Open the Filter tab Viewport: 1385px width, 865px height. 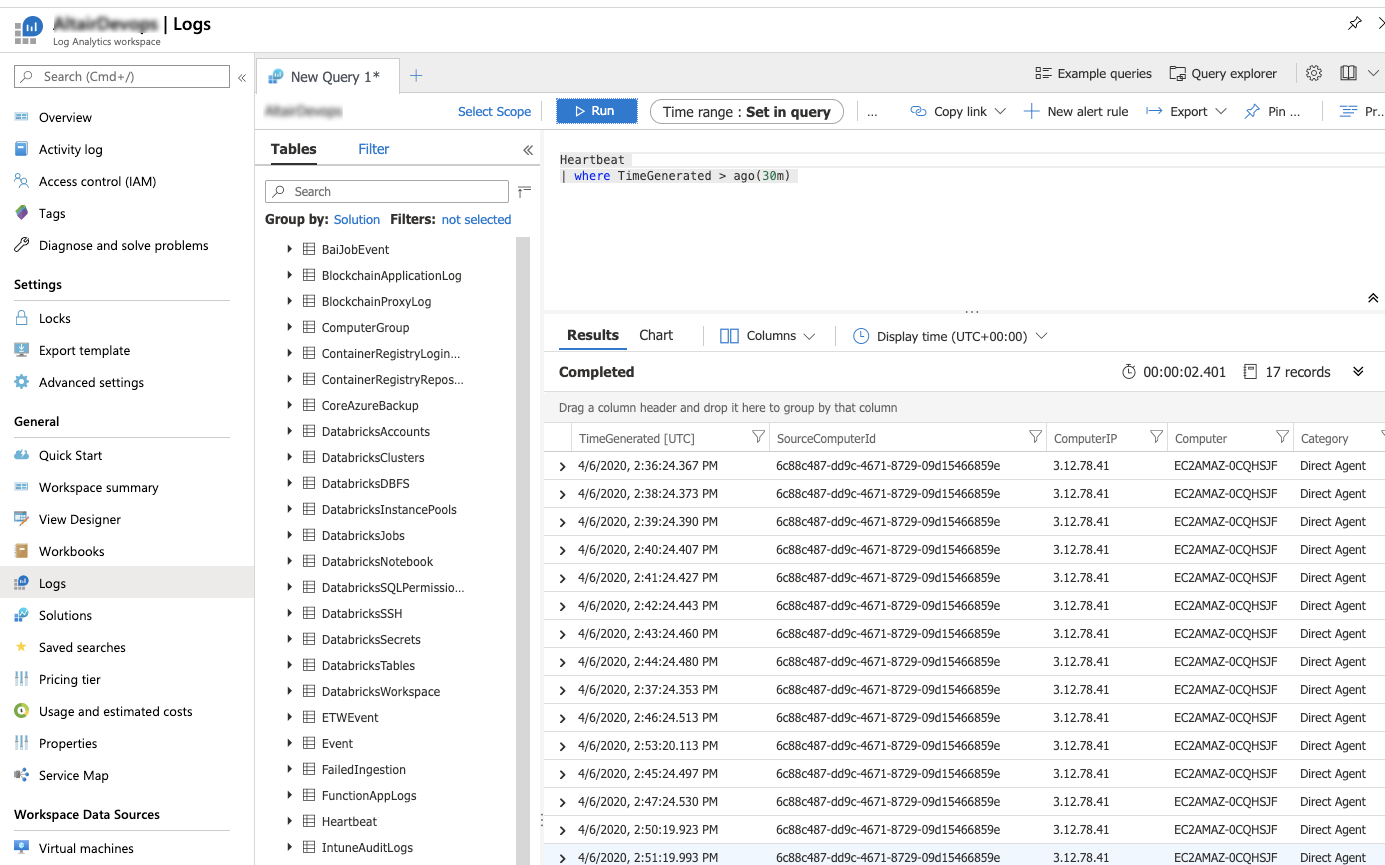click(x=374, y=149)
